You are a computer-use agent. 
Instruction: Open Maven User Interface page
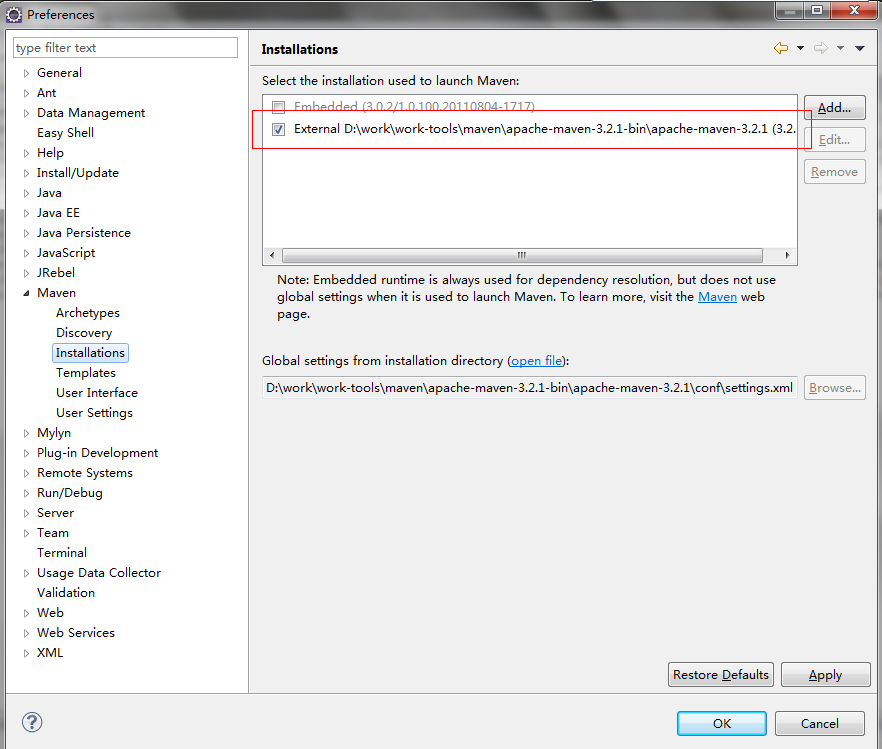pos(97,392)
